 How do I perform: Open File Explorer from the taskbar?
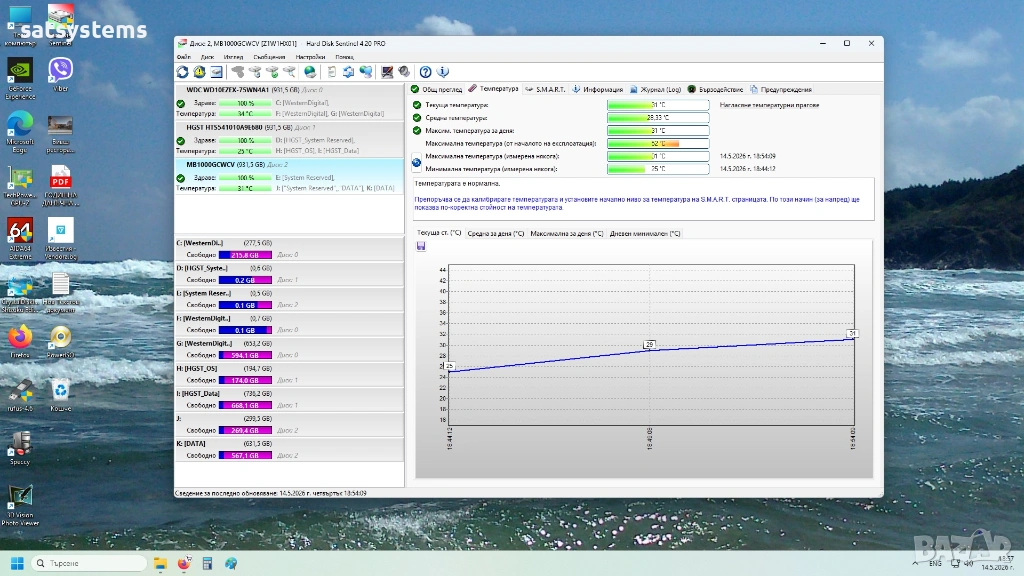(x=160, y=564)
